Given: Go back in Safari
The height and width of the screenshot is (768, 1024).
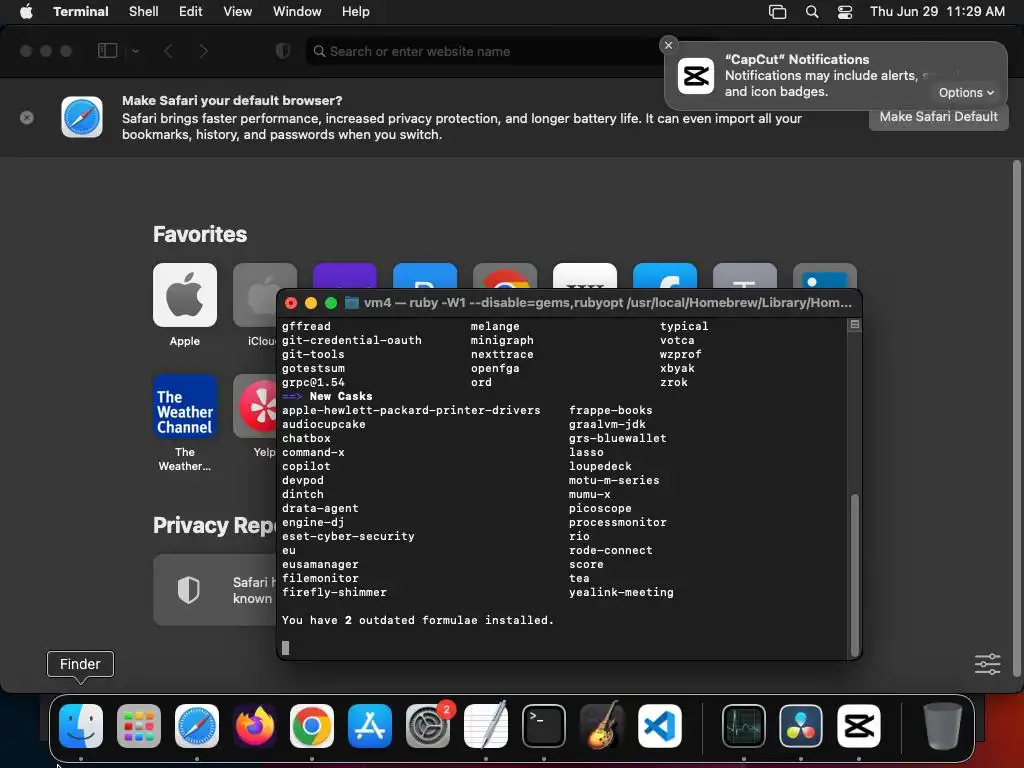Looking at the screenshot, I should 168,51.
